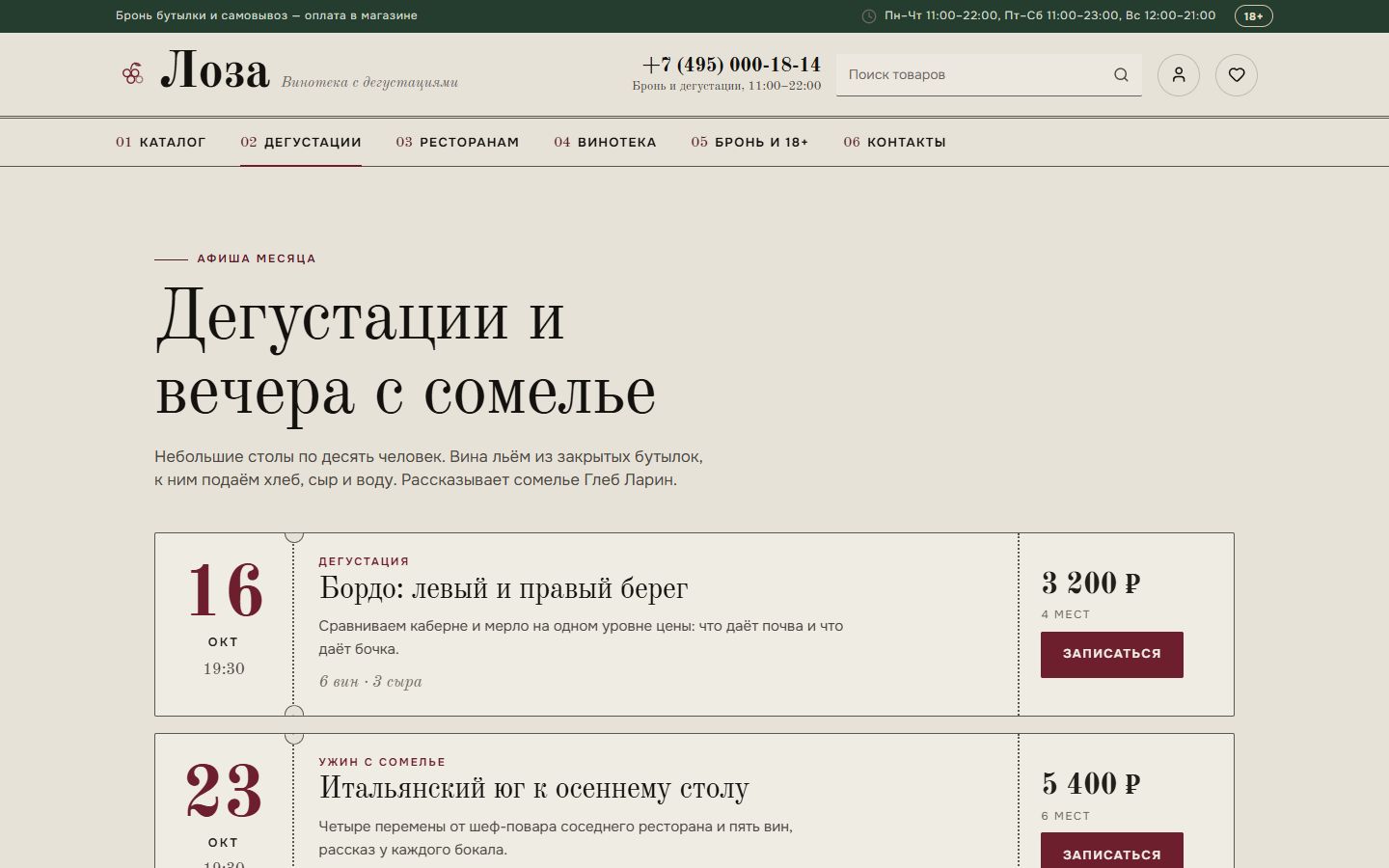This screenshot has height=868, width=1389.
Task: Click the Винотека с дегустациями tagline
Action: click(x=369, y=82)
